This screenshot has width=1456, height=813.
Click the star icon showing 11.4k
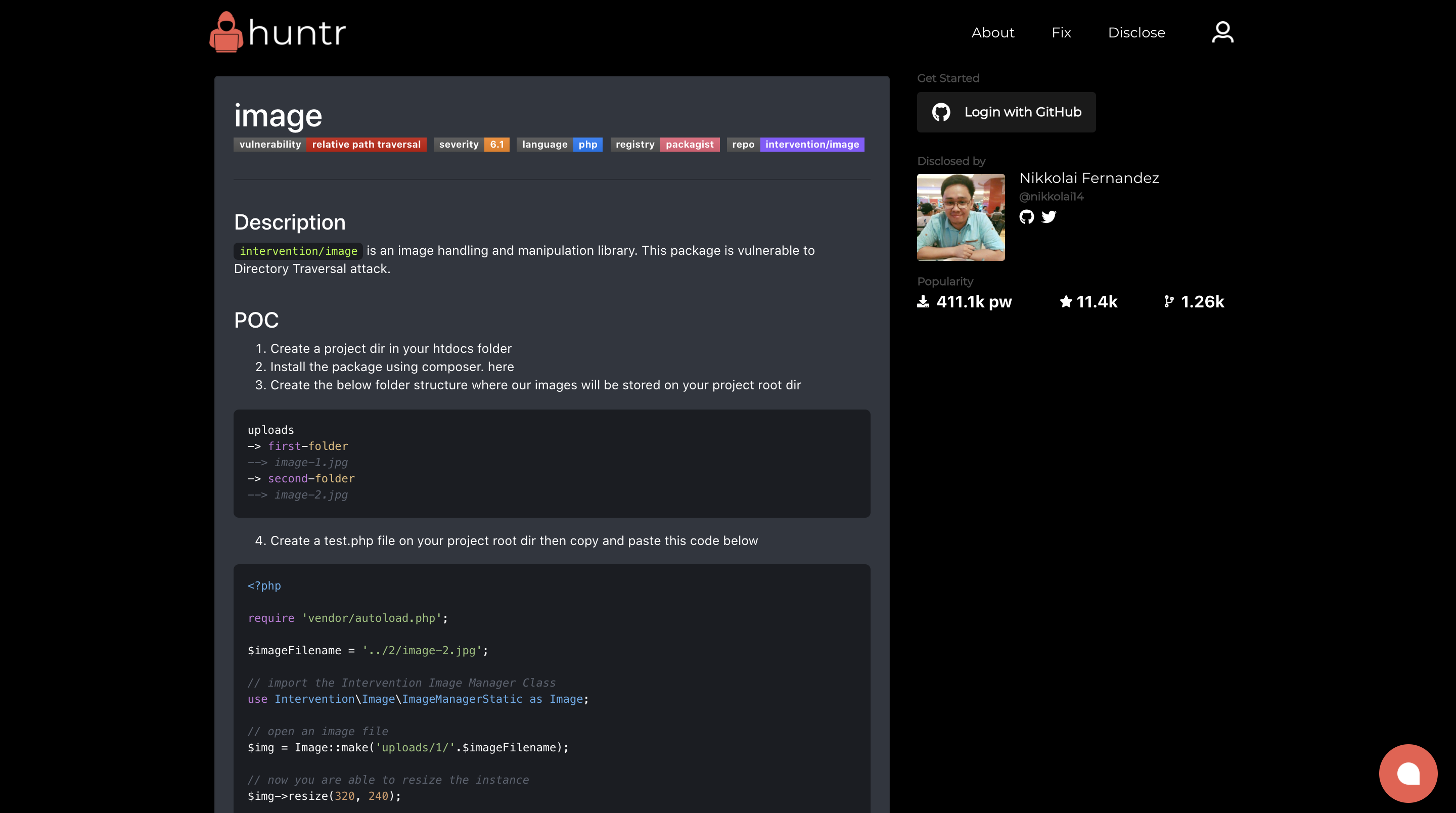pos(1066,302)
